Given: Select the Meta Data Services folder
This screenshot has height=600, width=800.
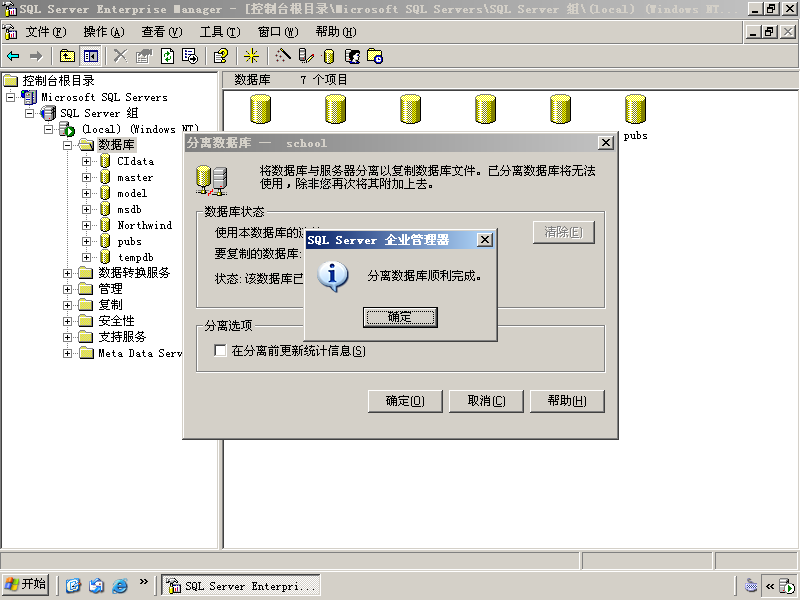Looking at the screenshot, I should (140, 353).
